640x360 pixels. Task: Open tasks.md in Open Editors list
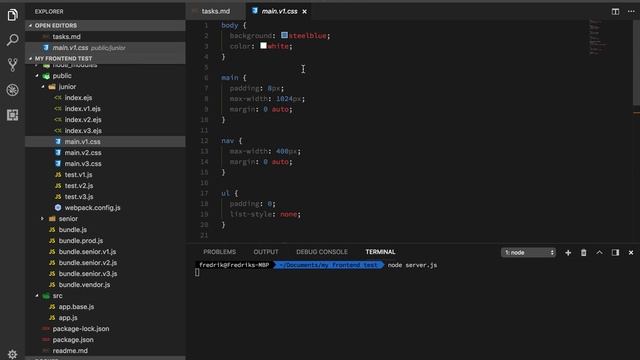tap(105, 36)
